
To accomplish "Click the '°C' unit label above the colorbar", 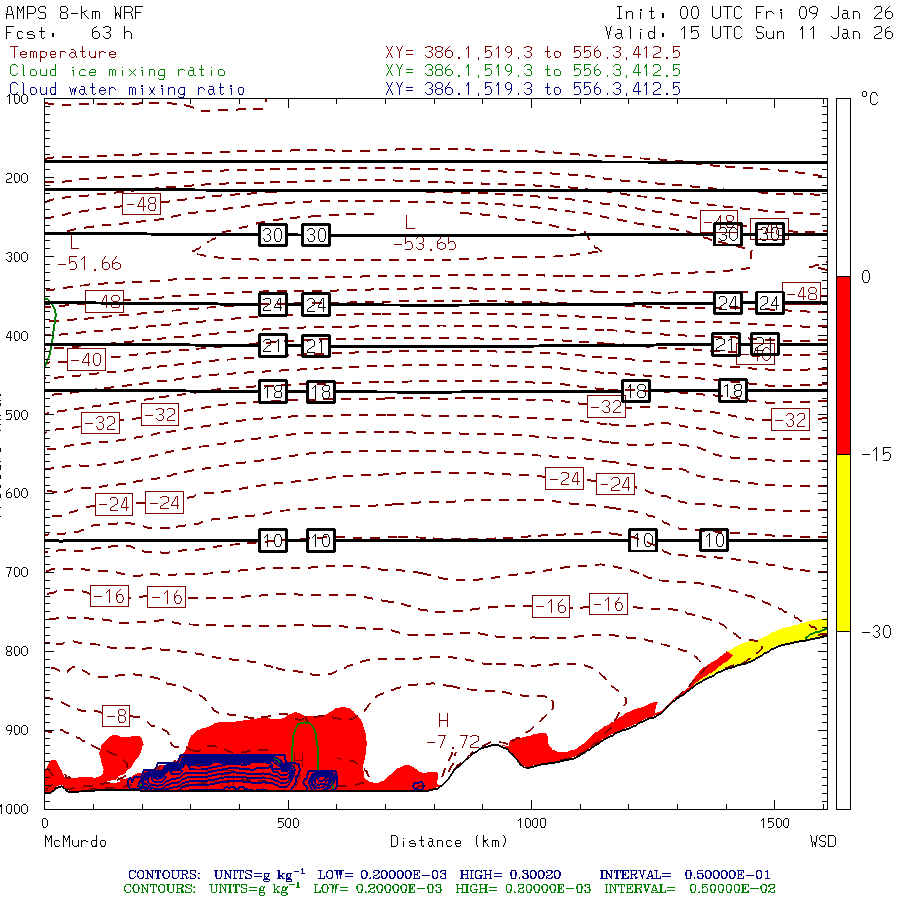I will pyautogui.click(x=869, y=99).
